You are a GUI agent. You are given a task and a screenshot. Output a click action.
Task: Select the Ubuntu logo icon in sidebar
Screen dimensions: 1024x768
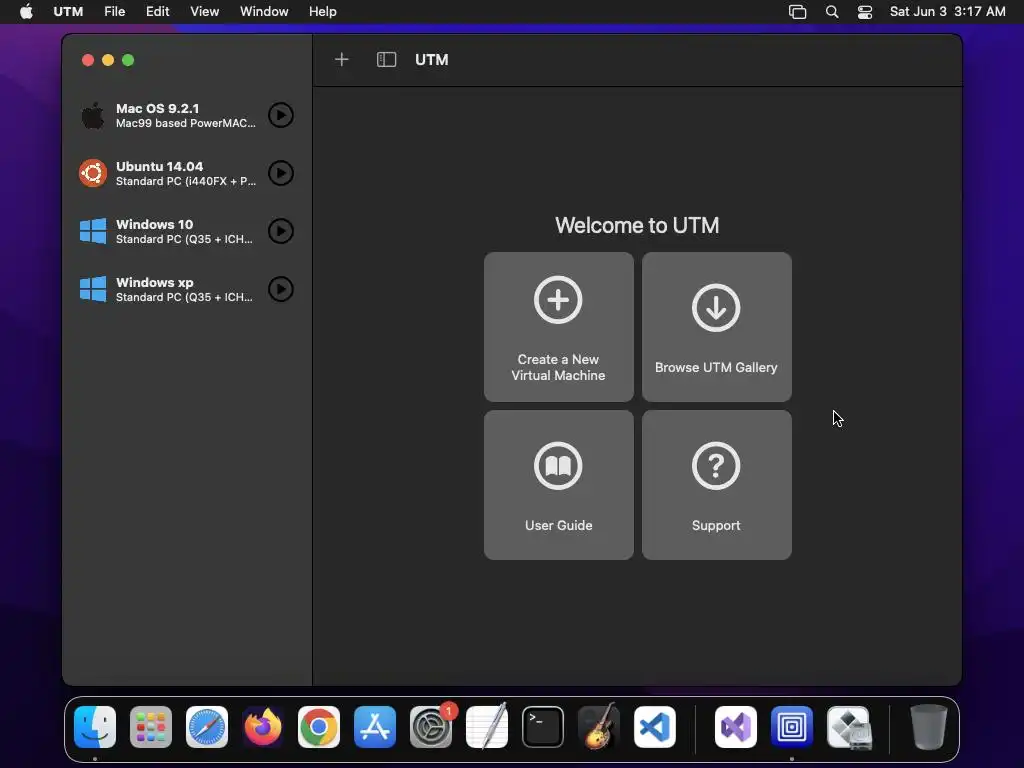(93, 173)
